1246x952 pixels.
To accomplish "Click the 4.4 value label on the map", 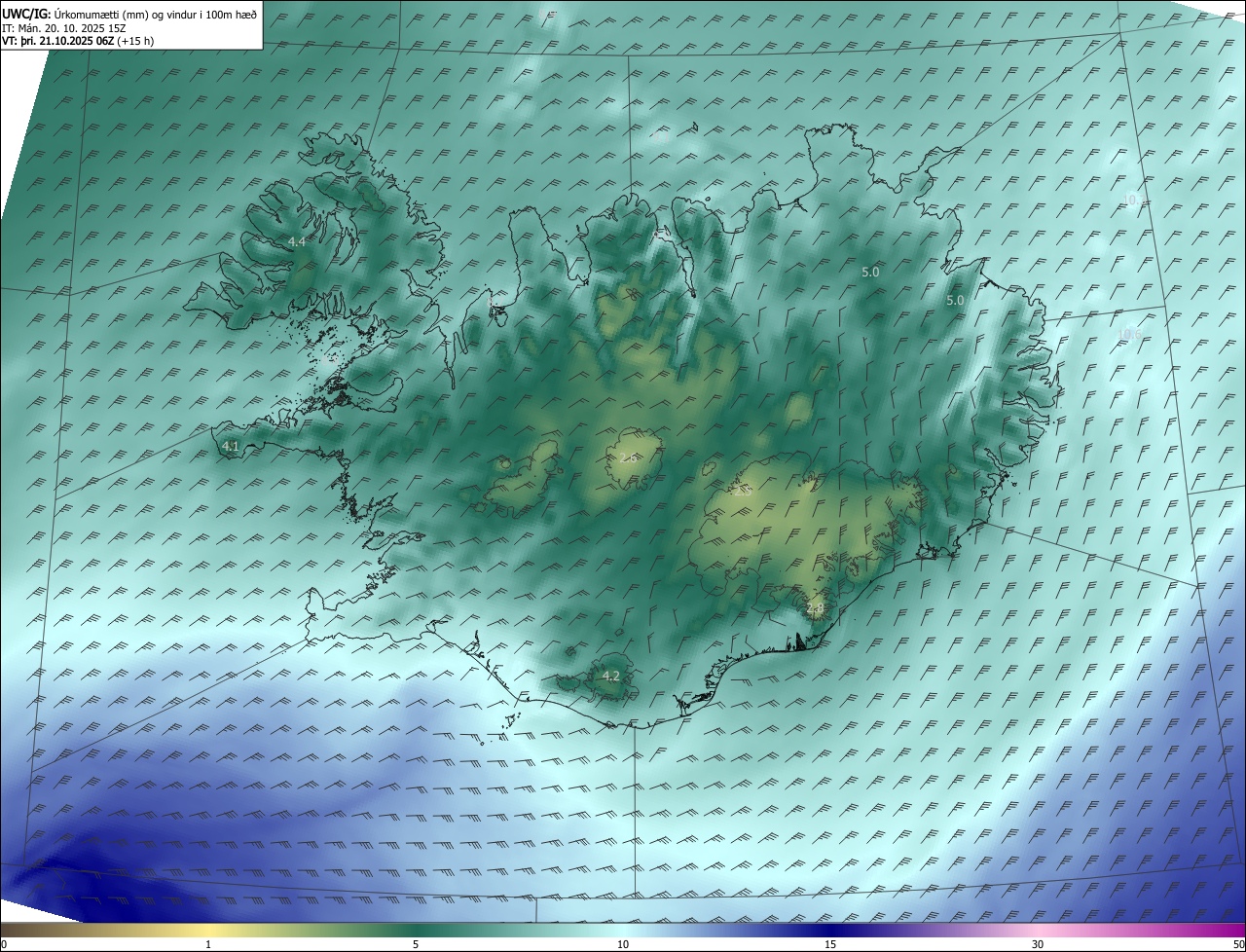I will (x=297, y=241).
